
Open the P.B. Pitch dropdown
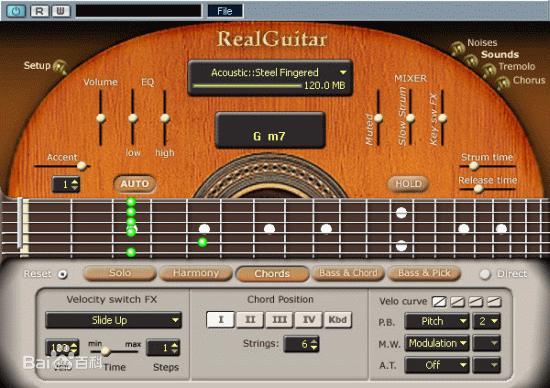coord(437,321)
